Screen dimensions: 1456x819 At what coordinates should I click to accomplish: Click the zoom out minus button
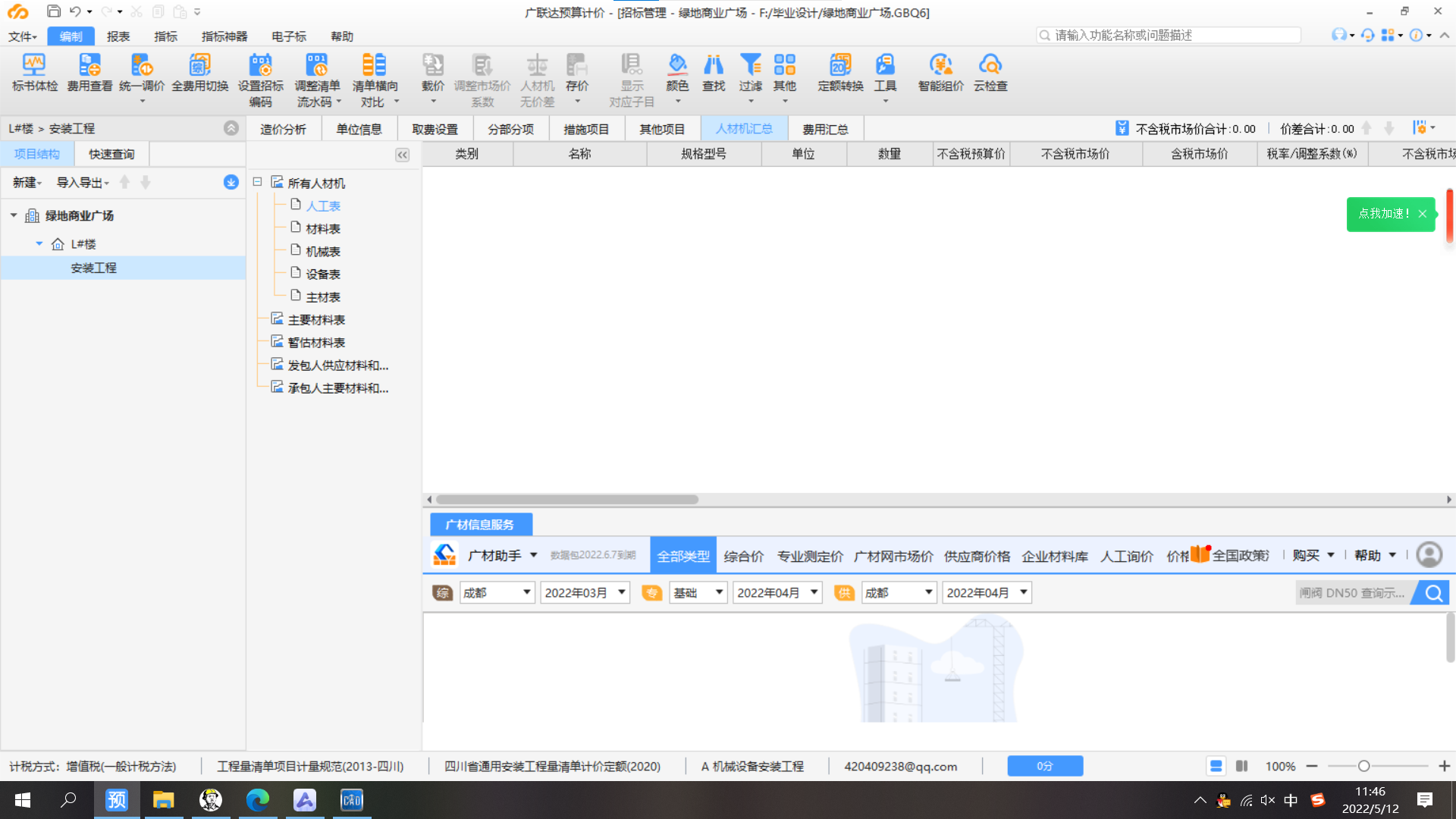[x=1312, y=766]
